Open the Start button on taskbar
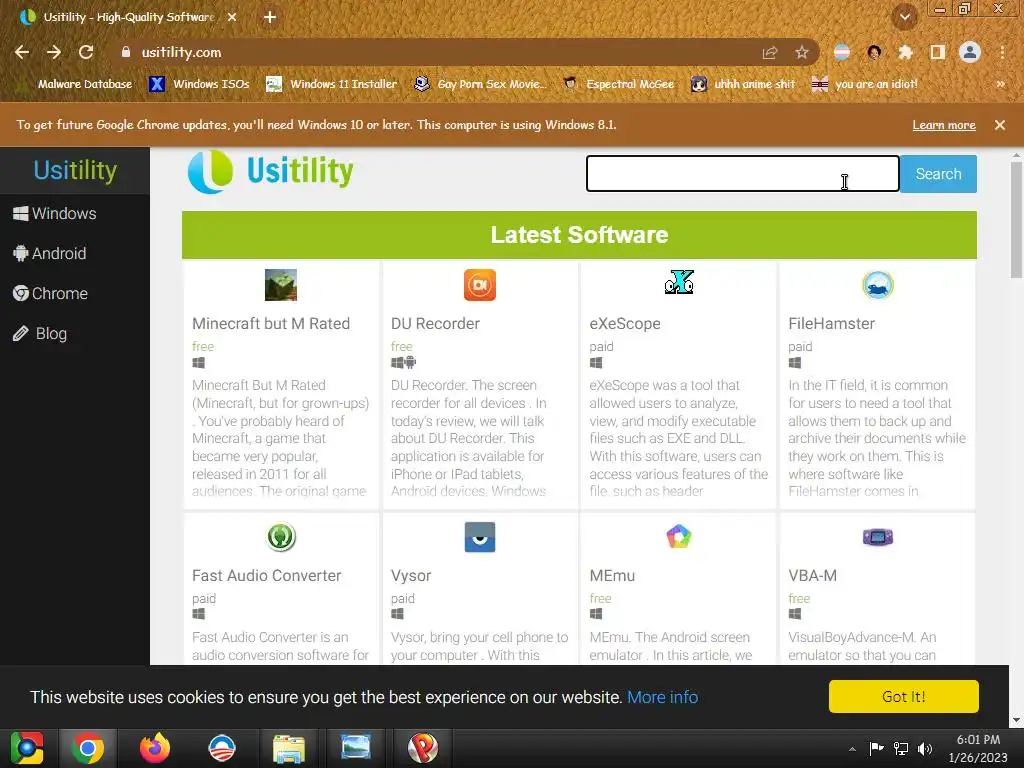The height and width of the screenshot is (768, 1024). point(26,748)
